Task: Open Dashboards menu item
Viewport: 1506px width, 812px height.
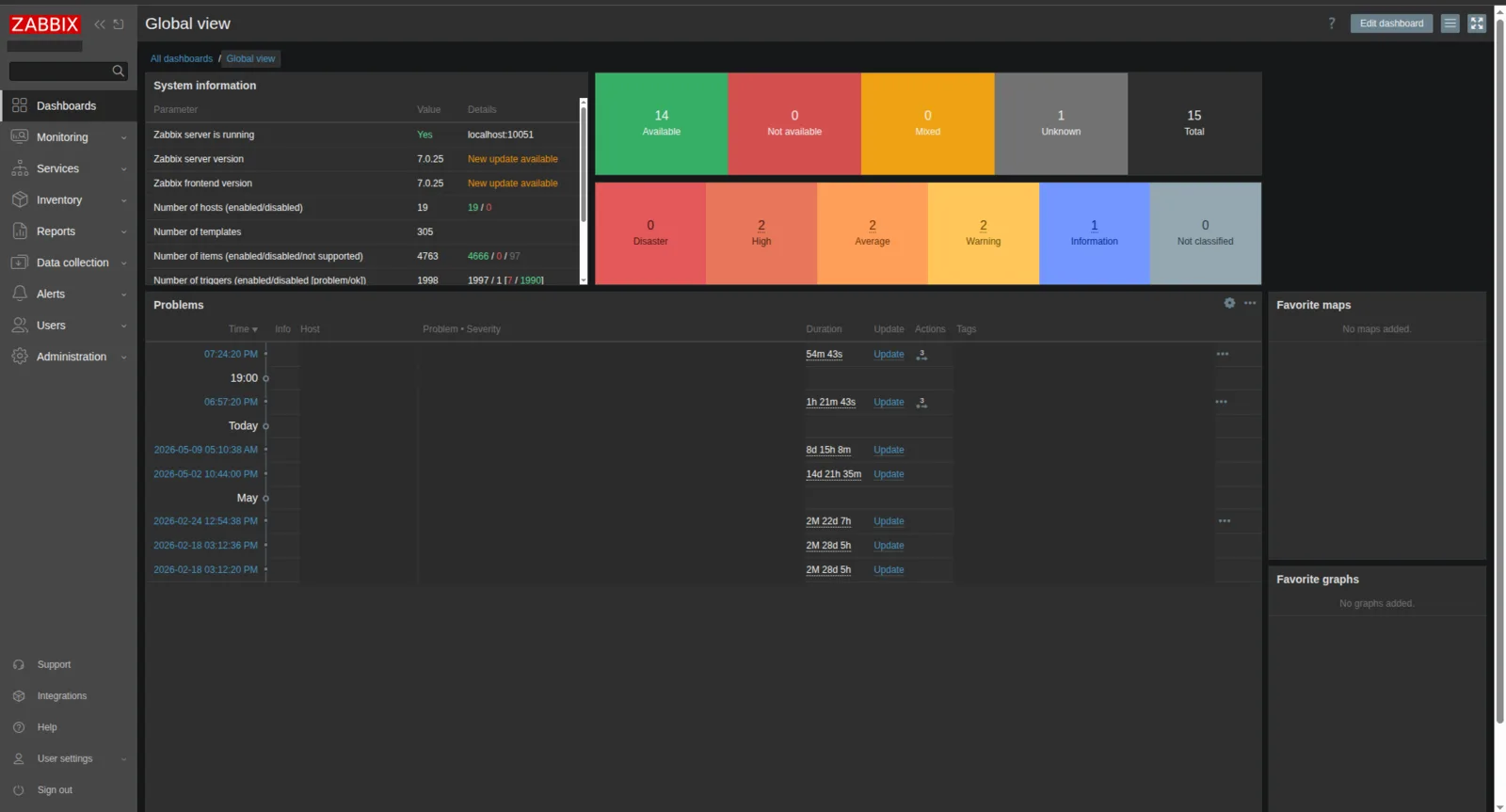Action: click(x=69, y=105)
